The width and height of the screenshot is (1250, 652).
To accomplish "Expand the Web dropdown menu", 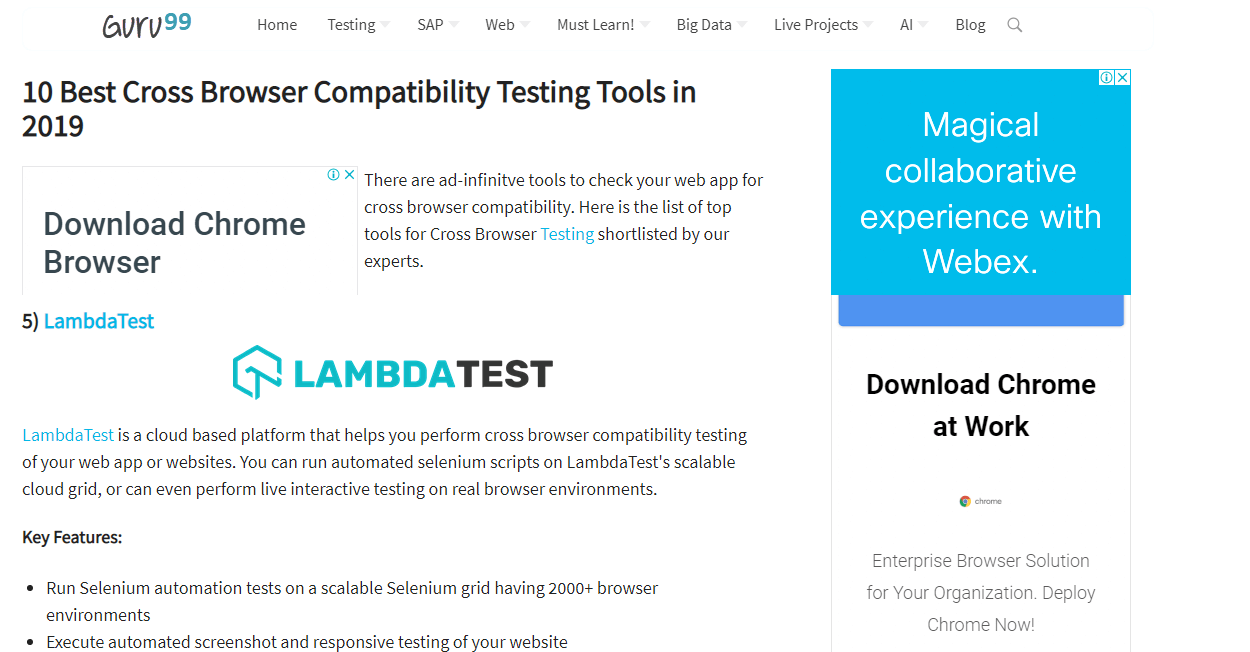I will (507, 25).
